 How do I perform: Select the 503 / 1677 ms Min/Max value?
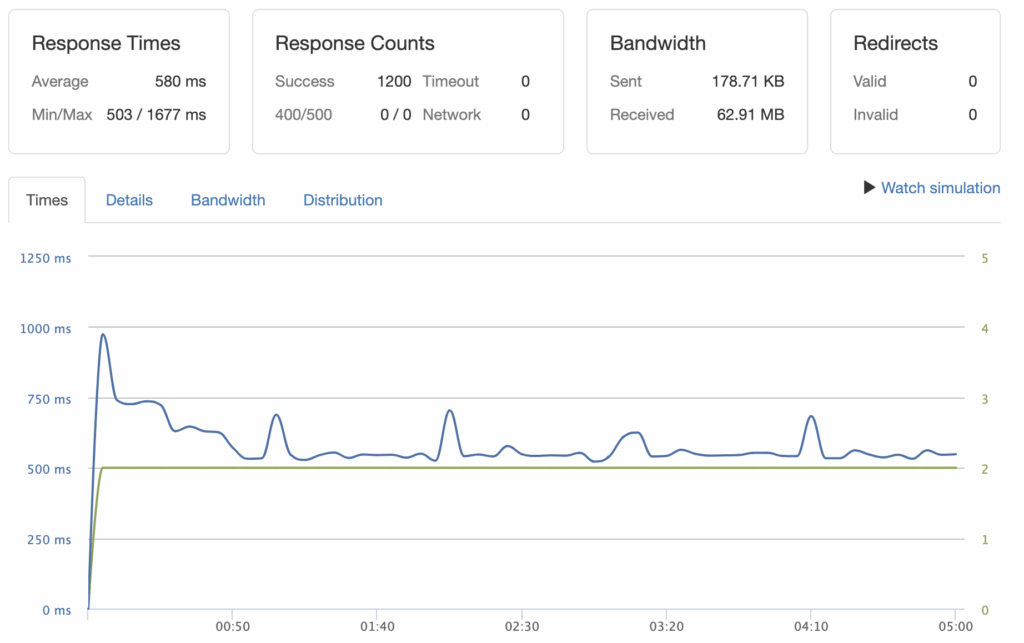pyautogui.click(x=156, y=115)
